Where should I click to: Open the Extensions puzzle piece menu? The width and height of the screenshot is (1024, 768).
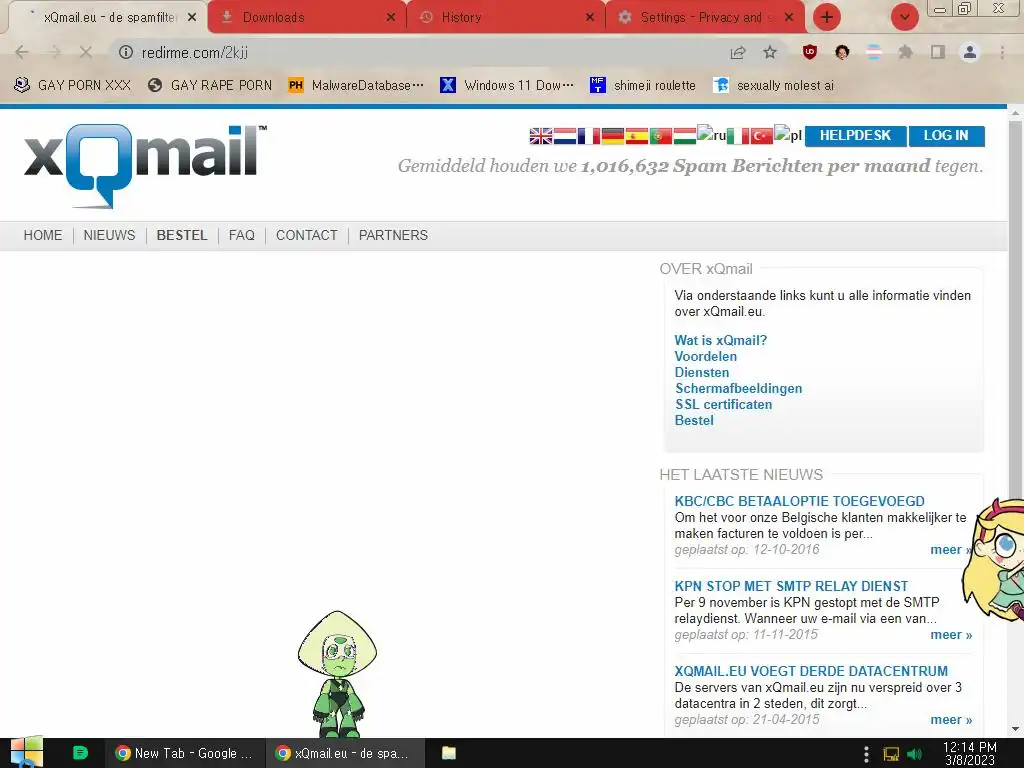tap(905, 52)
